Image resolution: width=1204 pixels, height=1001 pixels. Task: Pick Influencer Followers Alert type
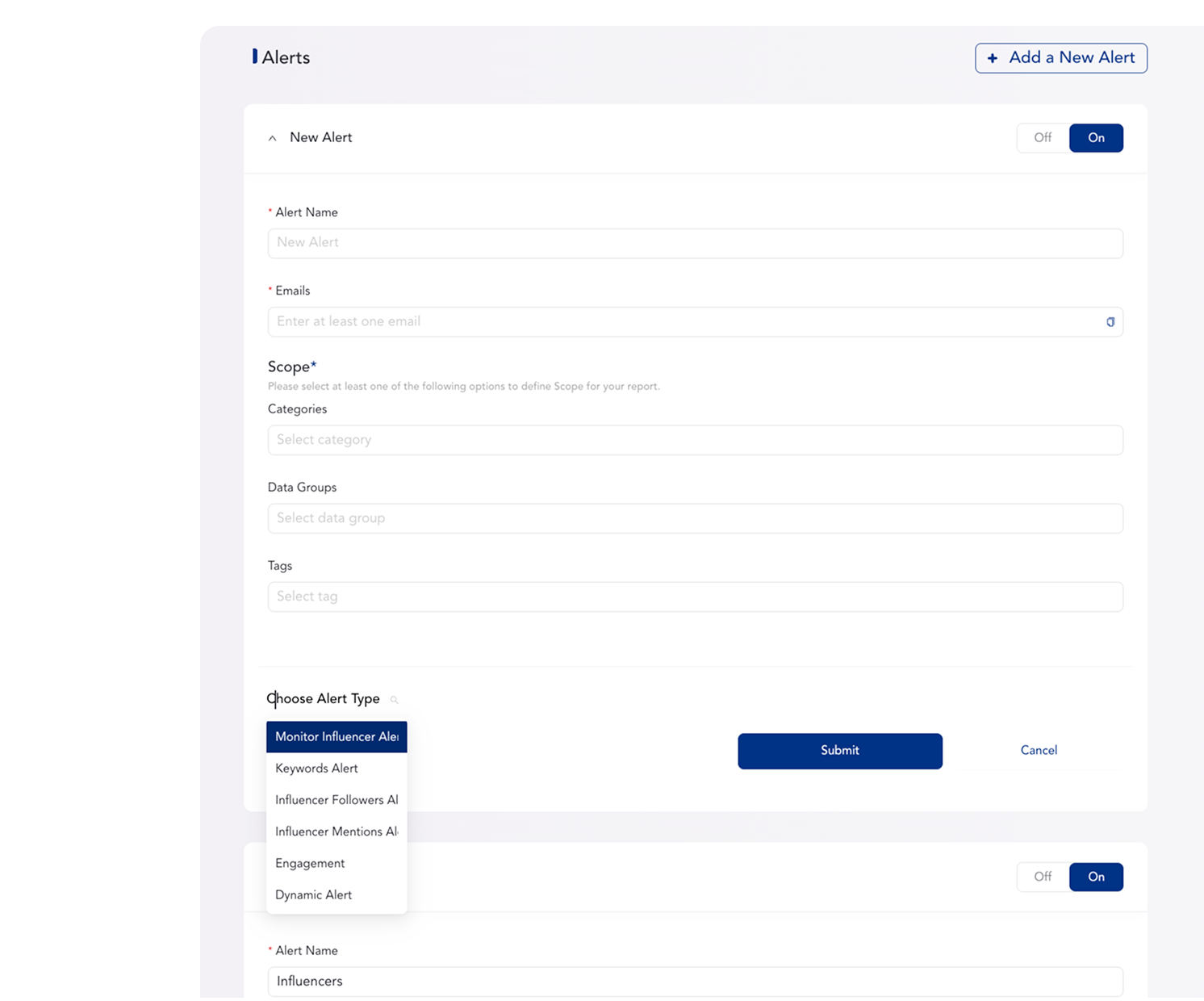coord(337,800)
